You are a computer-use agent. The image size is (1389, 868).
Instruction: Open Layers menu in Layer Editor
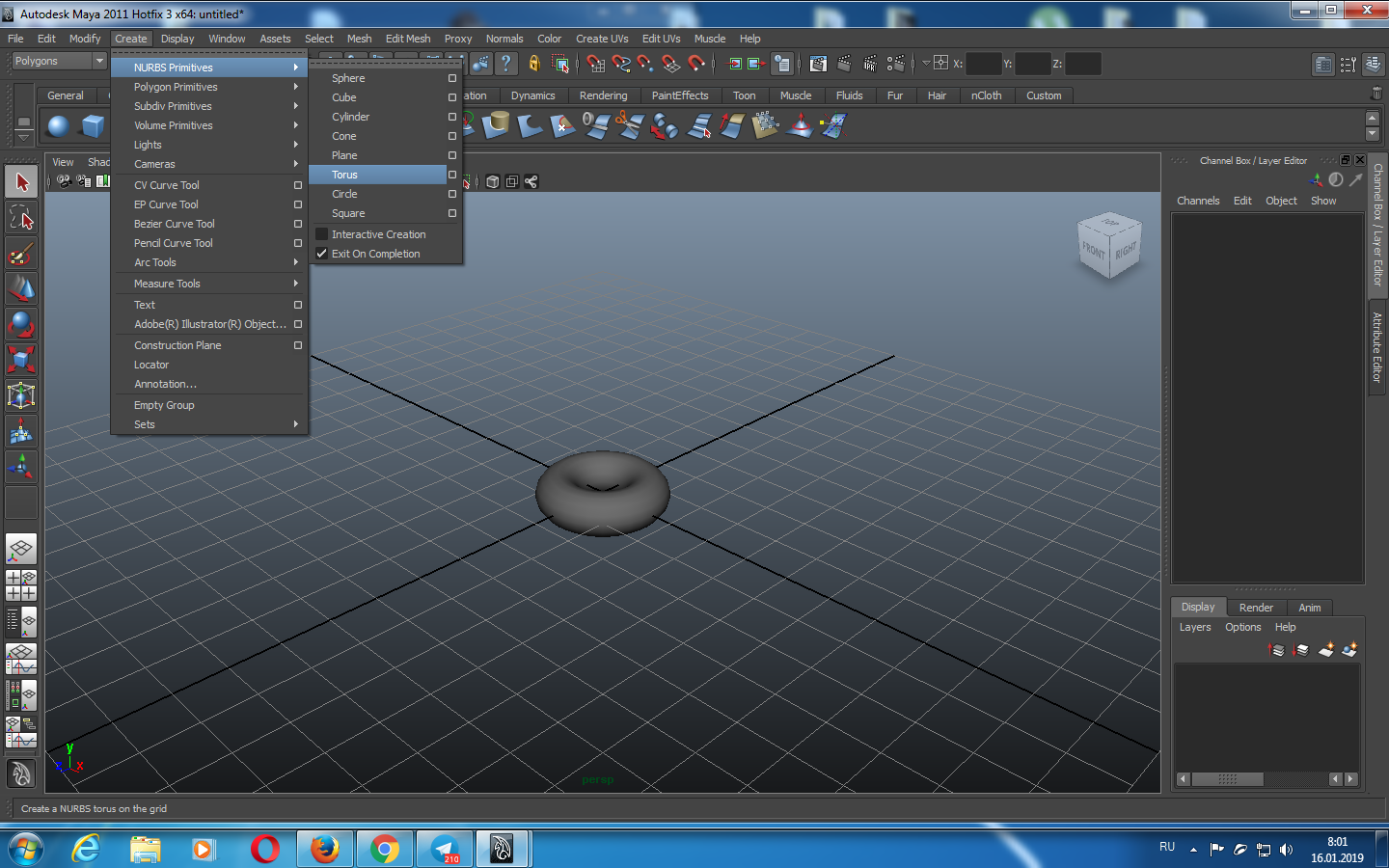[1195, 627]
